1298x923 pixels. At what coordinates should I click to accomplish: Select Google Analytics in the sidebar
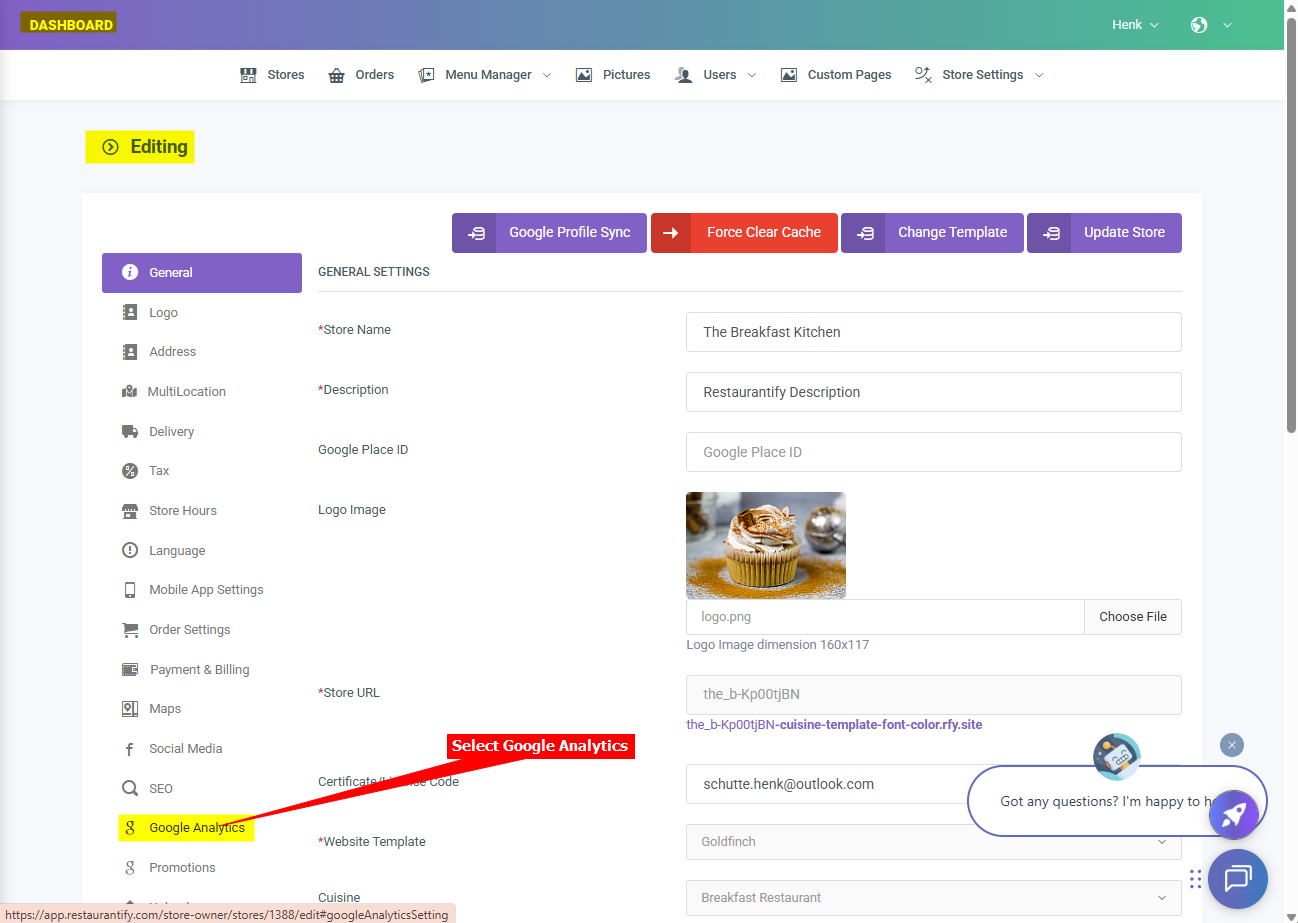(x=196, y=828)
